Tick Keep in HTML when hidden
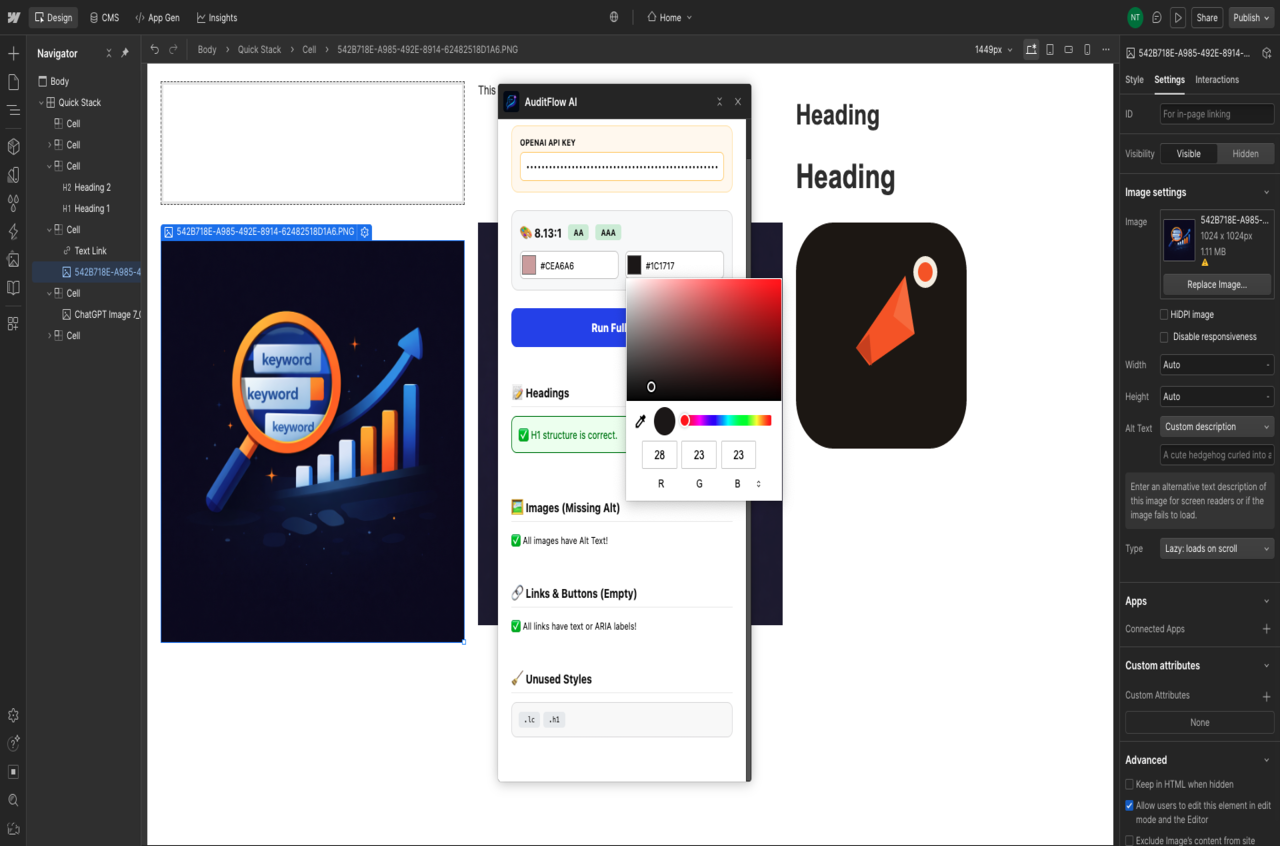 coord(1130,784)
